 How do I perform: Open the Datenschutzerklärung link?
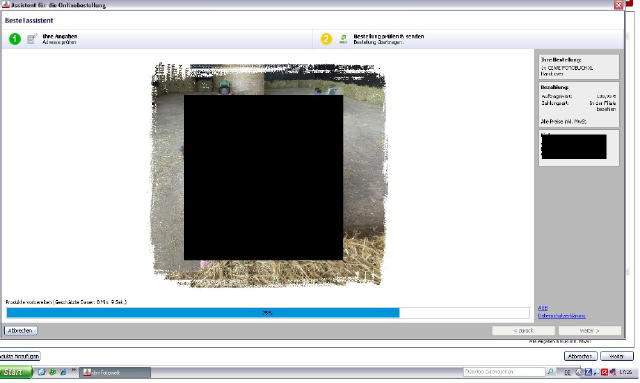point(562,316)
